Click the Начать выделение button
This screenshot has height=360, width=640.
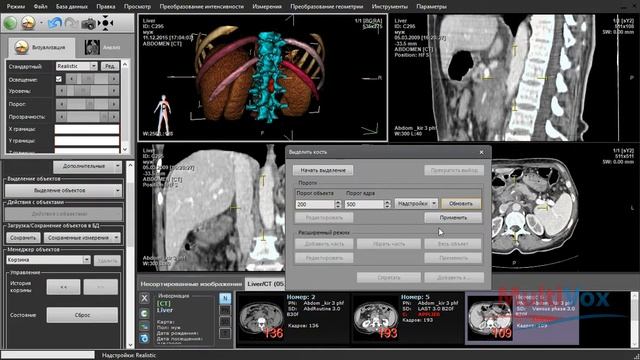tap(323, 170)
